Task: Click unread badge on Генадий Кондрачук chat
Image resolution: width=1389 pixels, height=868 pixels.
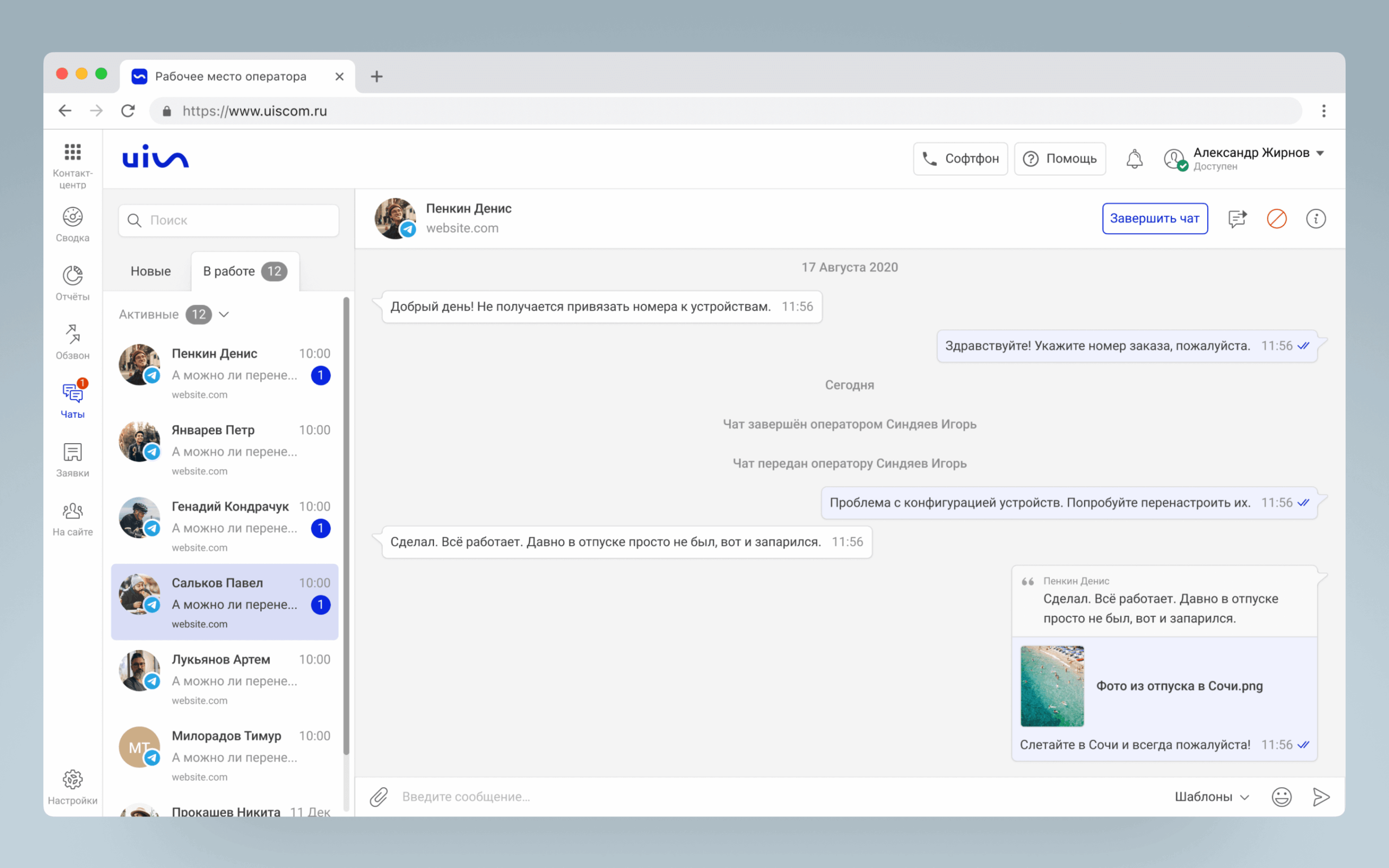Action: [x=320, y=528]
